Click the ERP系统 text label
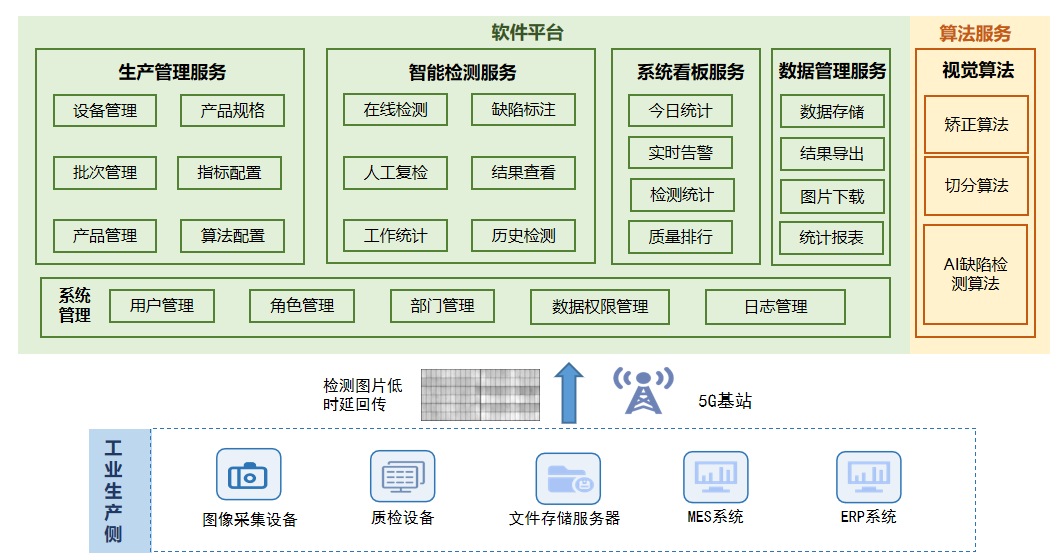Image resolution: width=1063 pixels, height=560 pixels. pyautogui.click(x=868, y=517)
